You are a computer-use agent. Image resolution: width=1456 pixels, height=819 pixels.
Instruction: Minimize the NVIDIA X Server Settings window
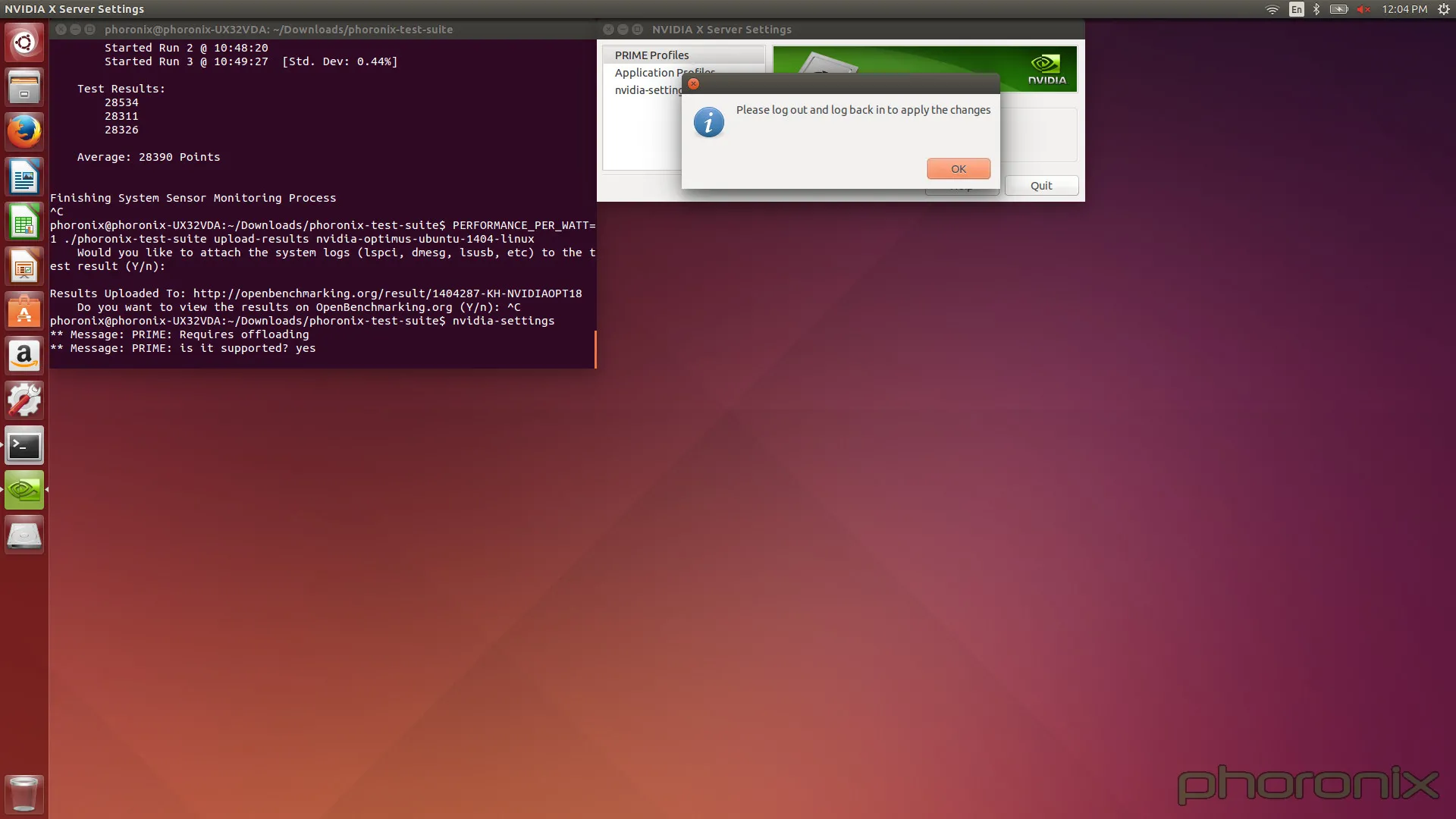tap(623, 30)
